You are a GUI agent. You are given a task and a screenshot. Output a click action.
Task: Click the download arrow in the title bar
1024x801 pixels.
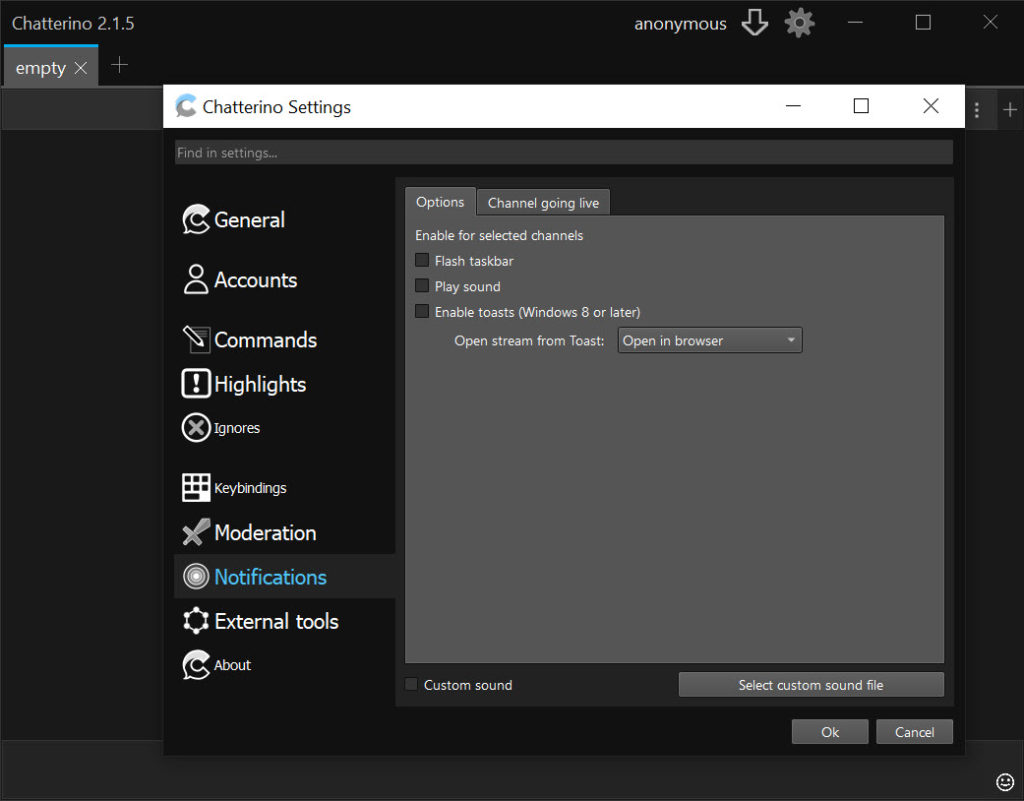[755, 22]
